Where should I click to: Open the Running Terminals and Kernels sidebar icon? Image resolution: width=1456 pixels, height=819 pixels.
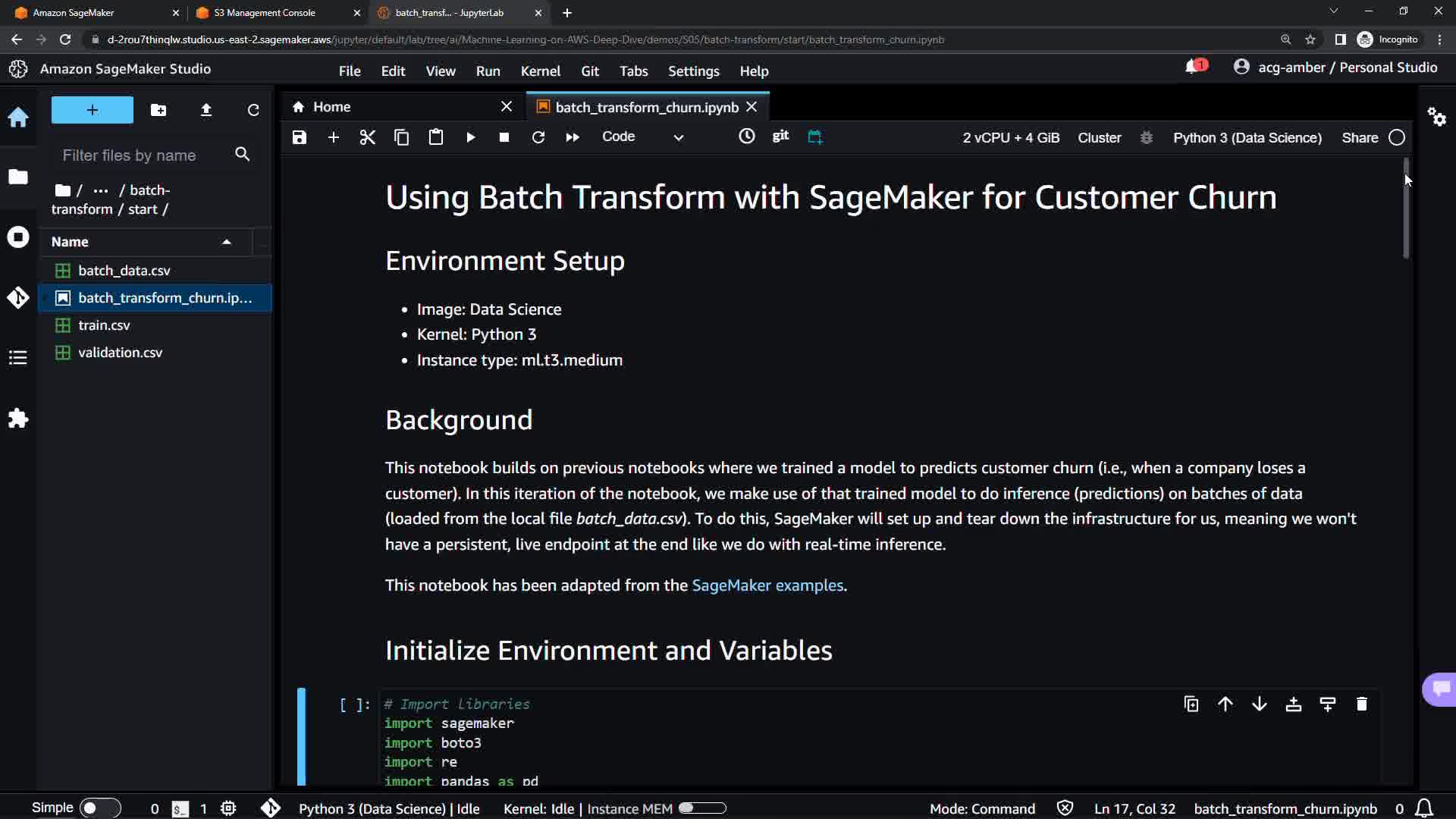18,237
